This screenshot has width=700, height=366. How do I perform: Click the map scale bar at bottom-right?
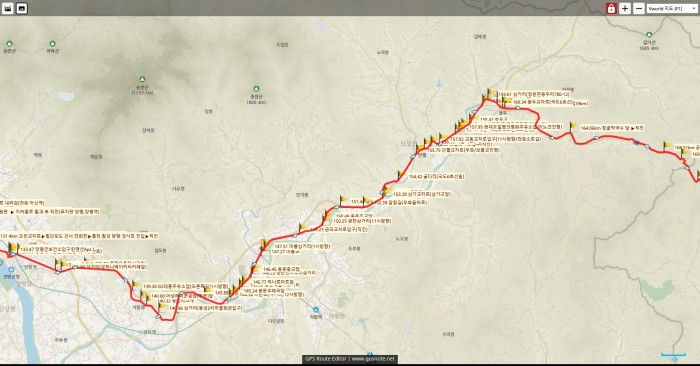[673, 356]
